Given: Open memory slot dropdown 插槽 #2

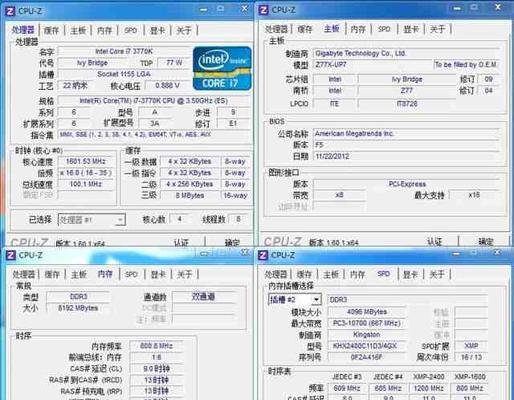Looking at the screenshot, I should 295,300.
